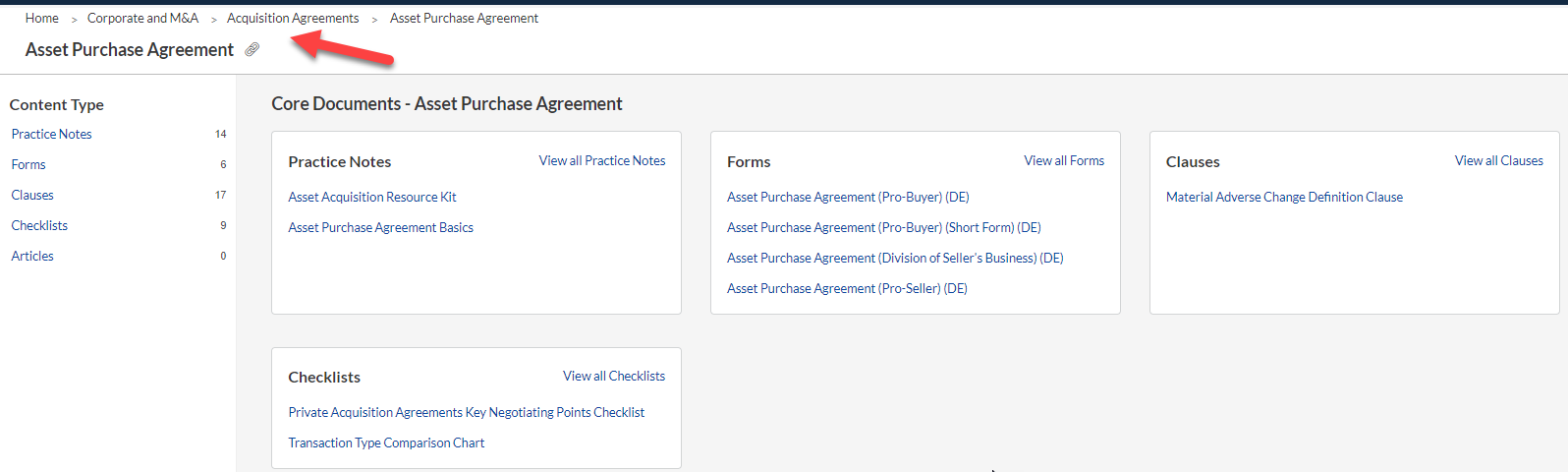Screen dimensions: 1568x472
Task: Open Private Acquisition Agreements Key Negotiating Points Checklist
Action: (467, 412)
